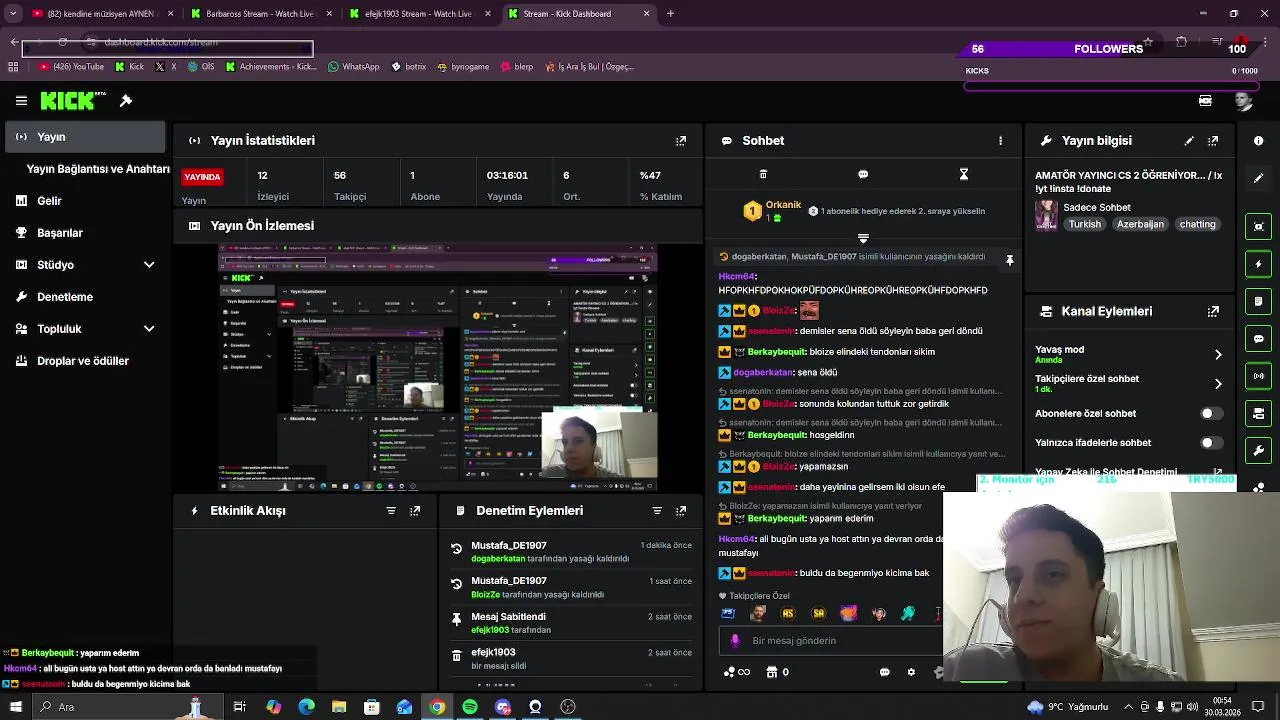Click the pencil icon in right sidebar
This screenshot has width=1280, height=720.
[x=1259, y=178]
